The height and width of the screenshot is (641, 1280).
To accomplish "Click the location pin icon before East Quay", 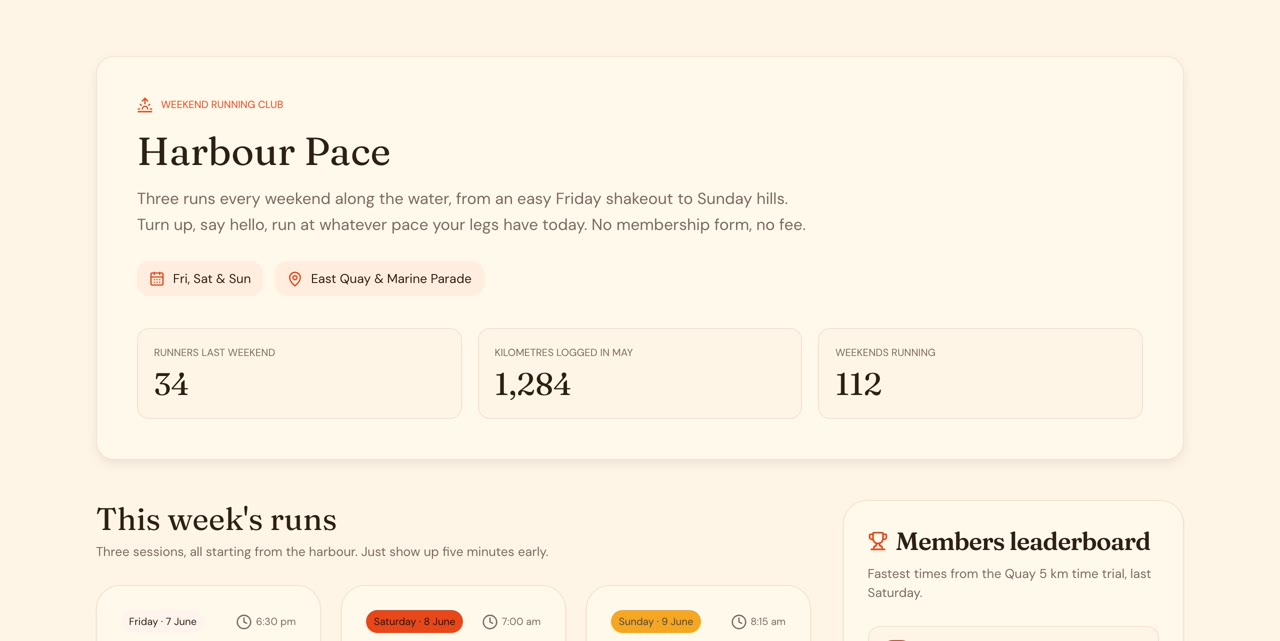I will [295, 279].
